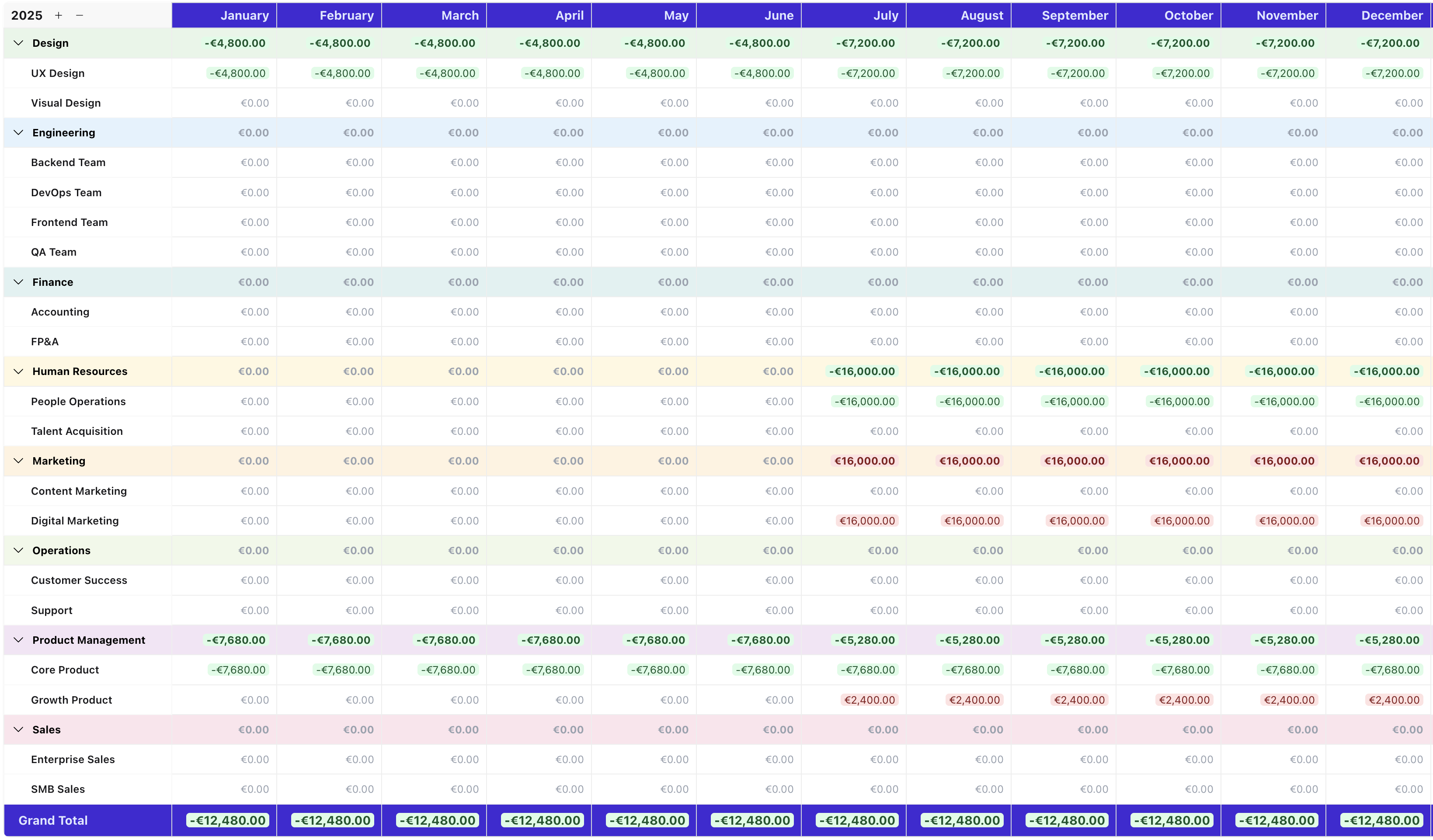Viewport: 1433px width, 840px height.
Task: Select the UX Design January cell value
Action: pyautogui.click(x=237, y=73)
